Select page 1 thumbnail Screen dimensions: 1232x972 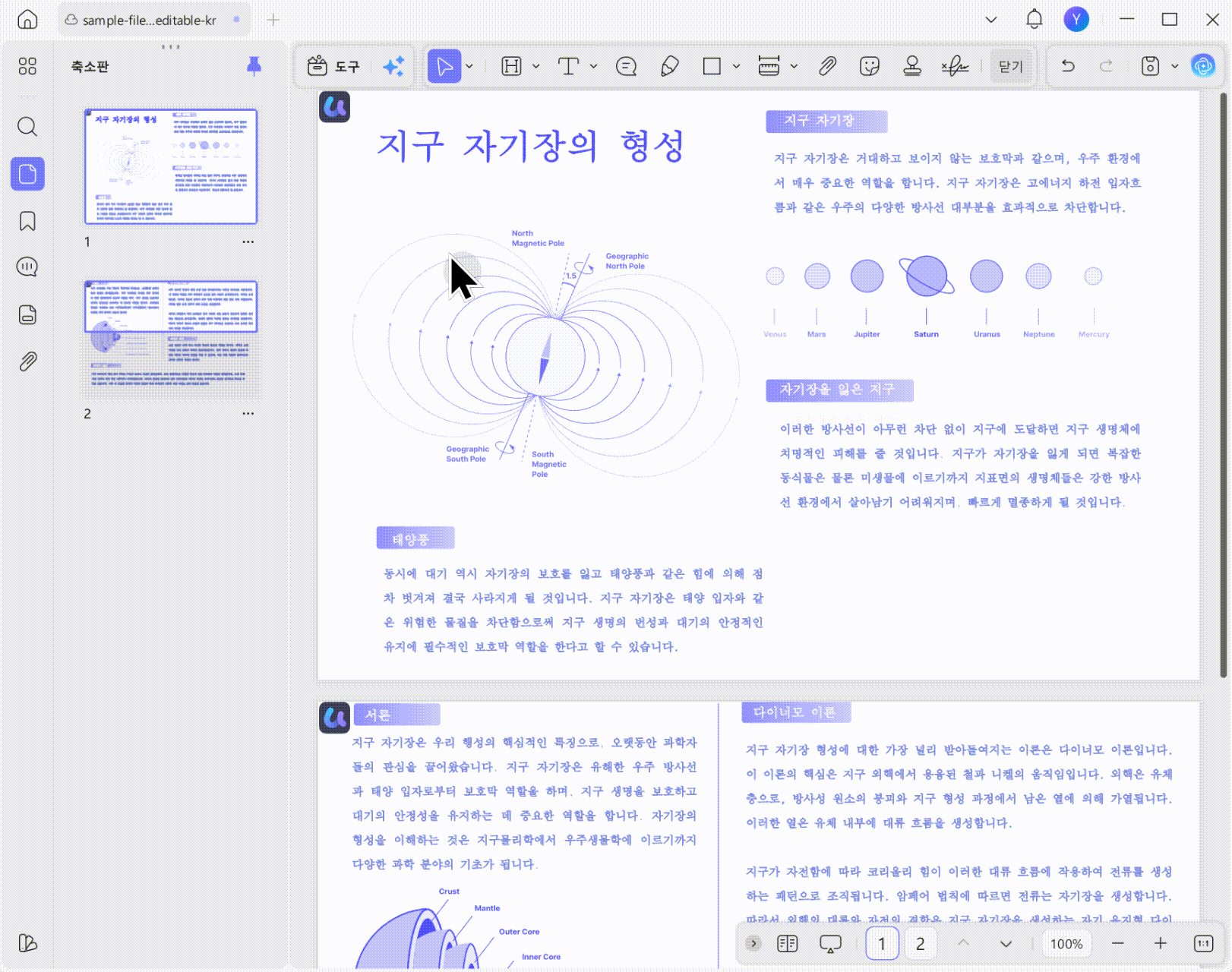171,166
